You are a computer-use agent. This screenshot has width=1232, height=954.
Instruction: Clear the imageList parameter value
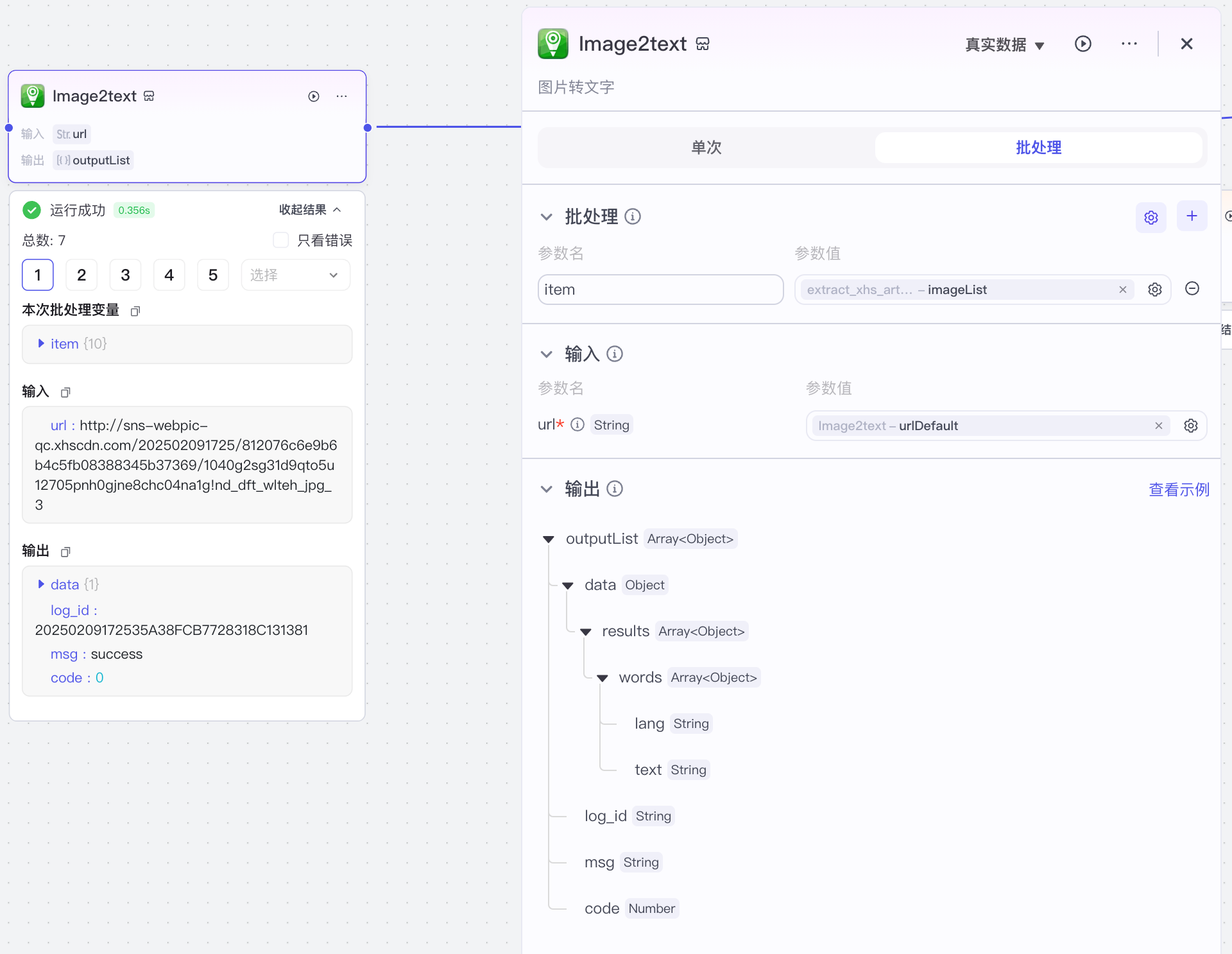(x=1122, y=290)
